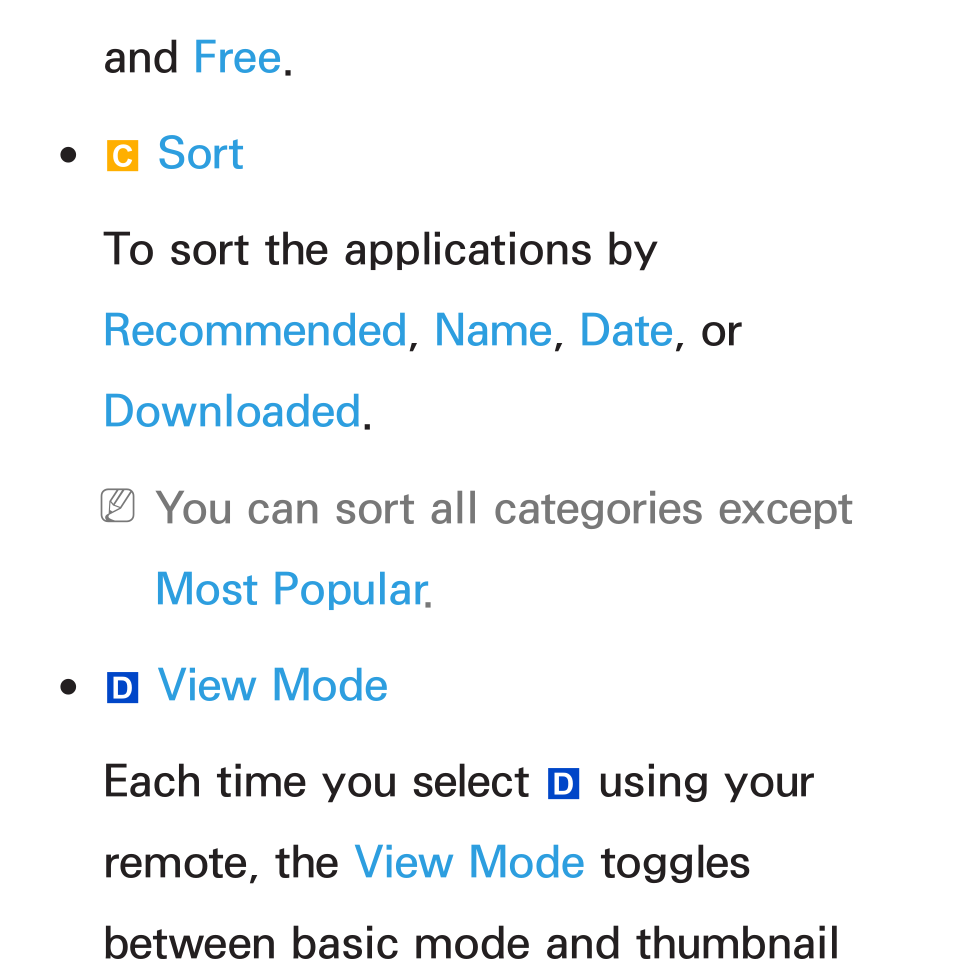Open the Free link at the top
954x977 pixels.
coord(237,57)
